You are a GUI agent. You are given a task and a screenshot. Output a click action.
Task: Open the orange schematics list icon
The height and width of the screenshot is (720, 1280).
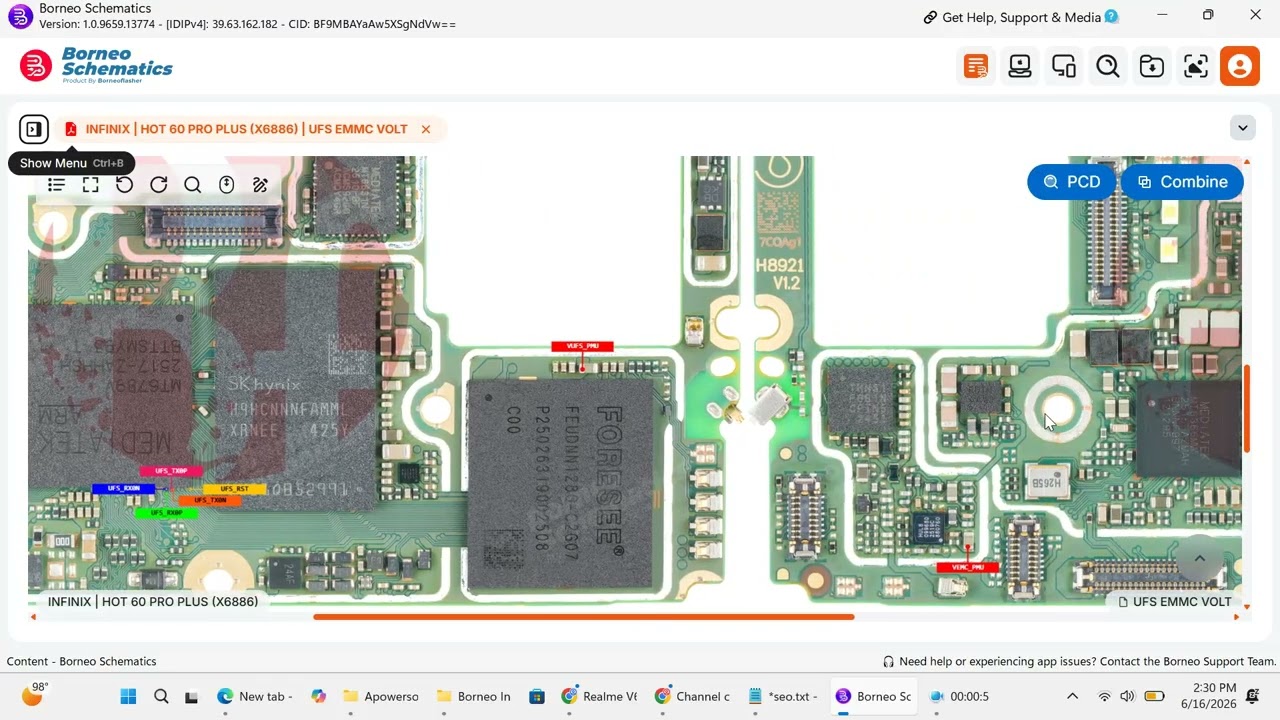pos(975,66)
